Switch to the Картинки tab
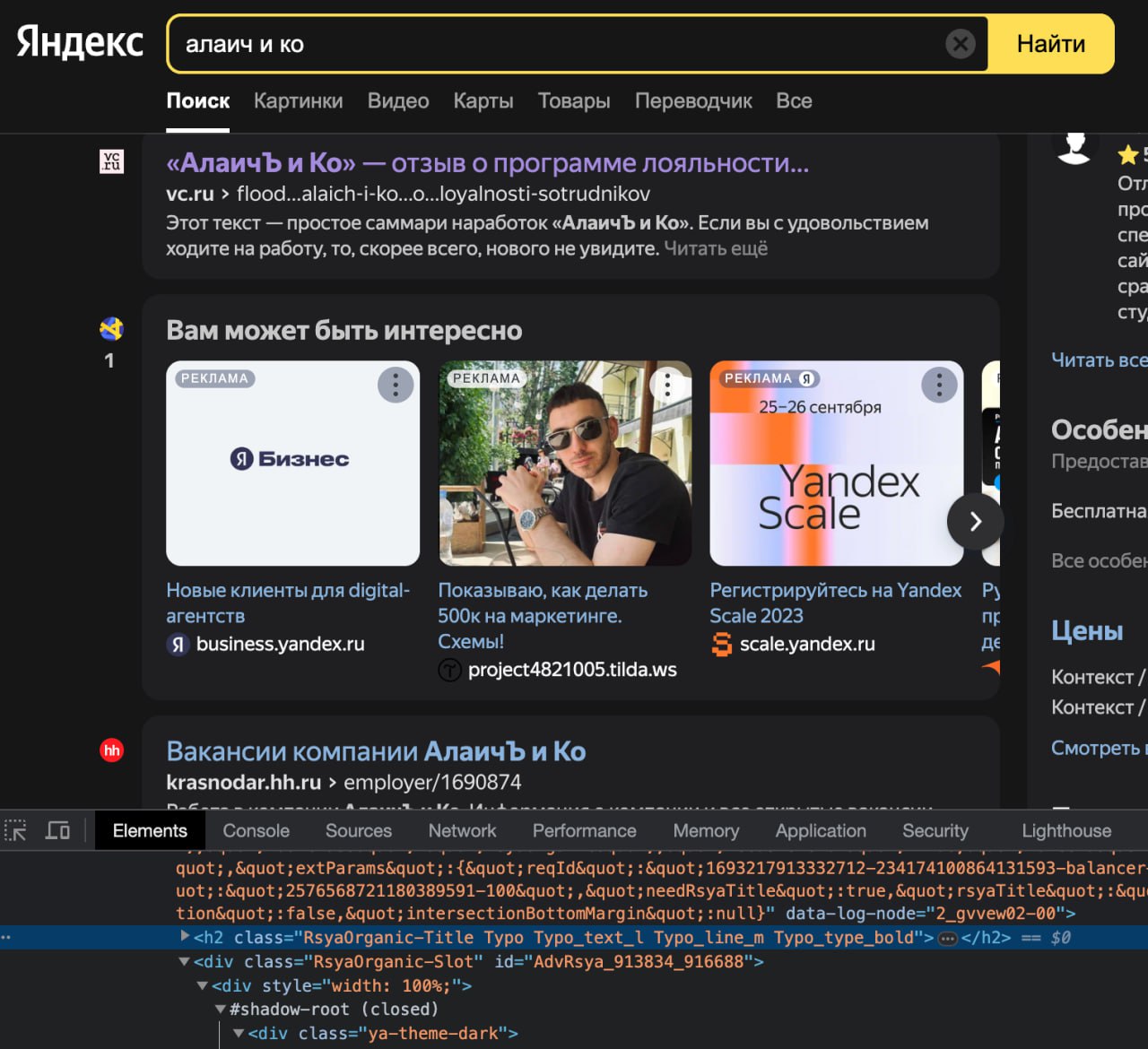The width and height of the screenshot is (1148, 1049). [298, 100]
